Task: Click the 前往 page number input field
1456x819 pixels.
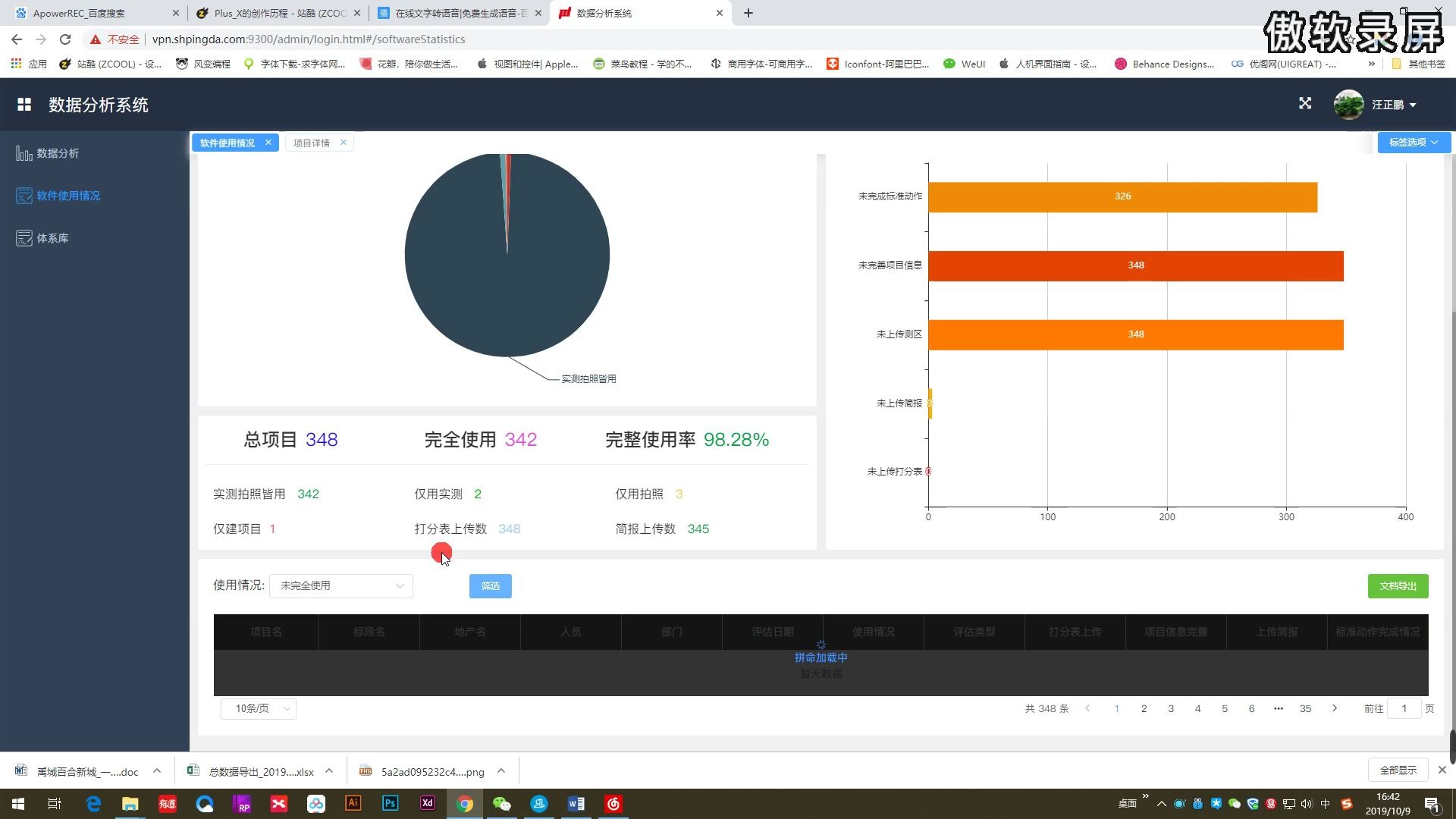Action: pyautogui.click(x=1404, y=708)
